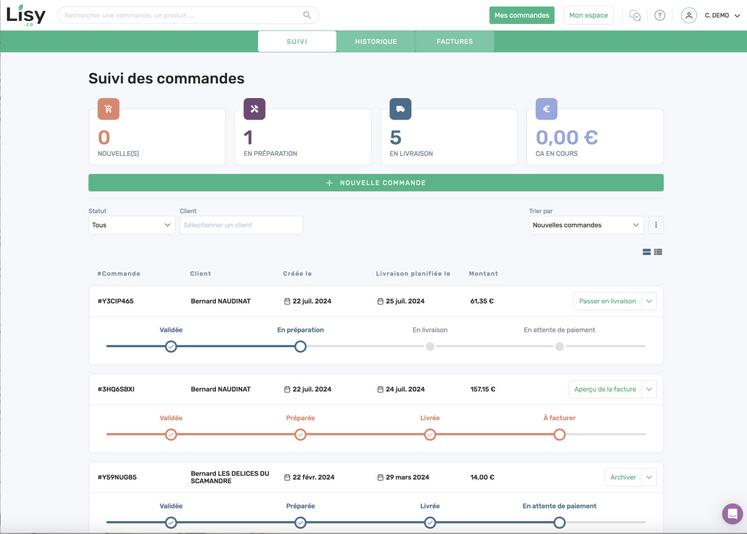Switch to detailed card view
Viewport: 747px width, 534px height.
[x=647, y=252]
